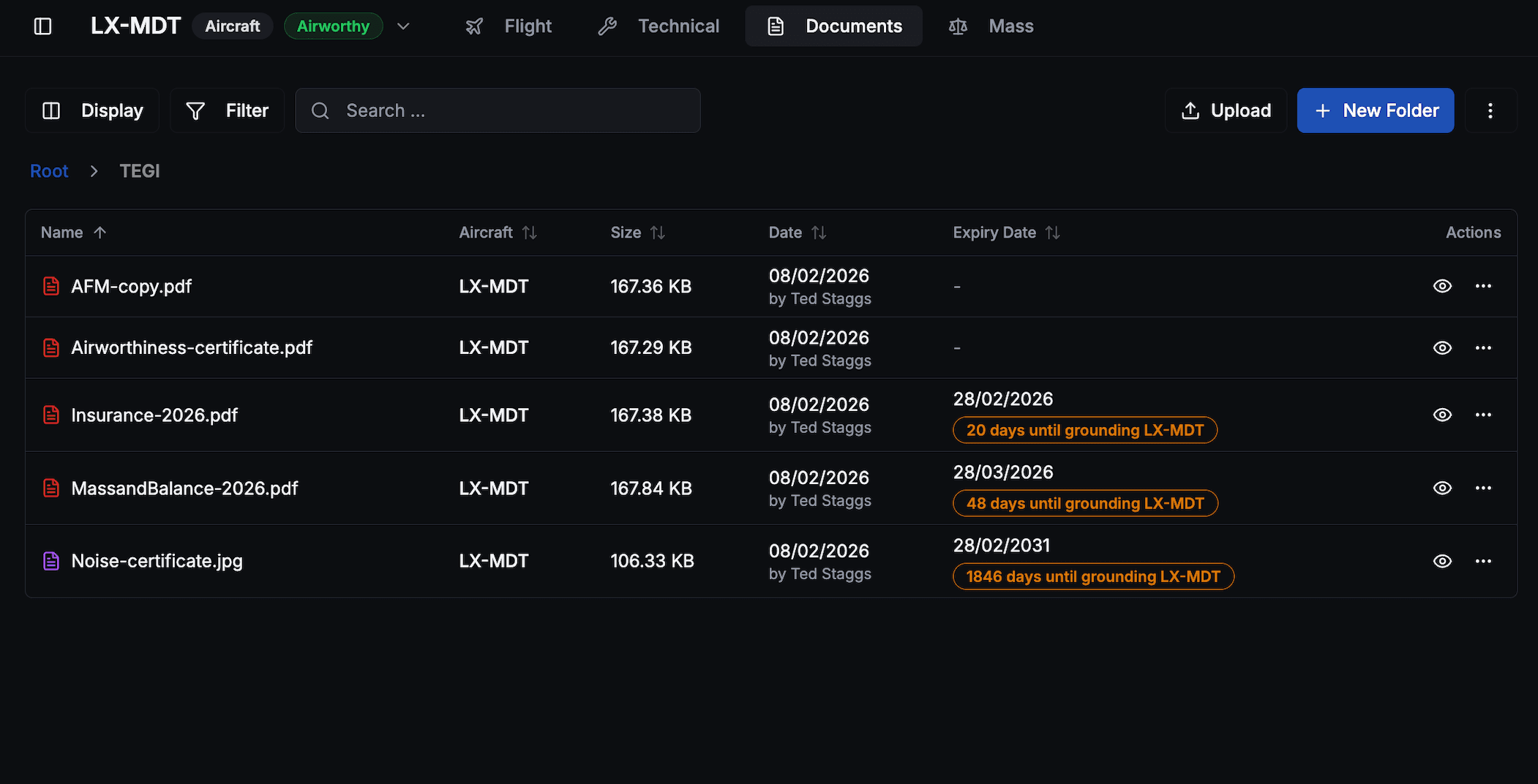Open preview for Noise-certificate.jpg

(x=1441, y=560)
